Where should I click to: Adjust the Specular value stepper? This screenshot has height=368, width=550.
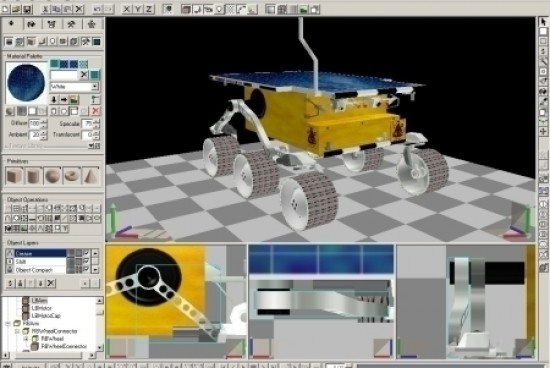96,123
